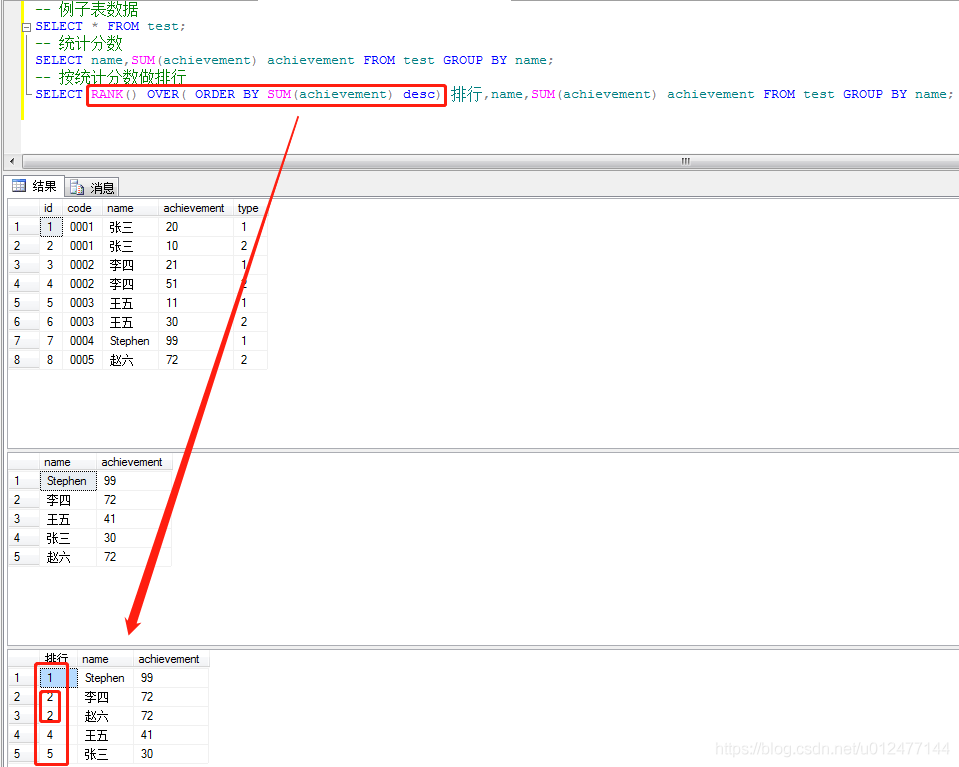Screen dimensions: 959x767
Task: Click the editor horizontal scrollbar left arrow
Action: (x=12, y=161)
